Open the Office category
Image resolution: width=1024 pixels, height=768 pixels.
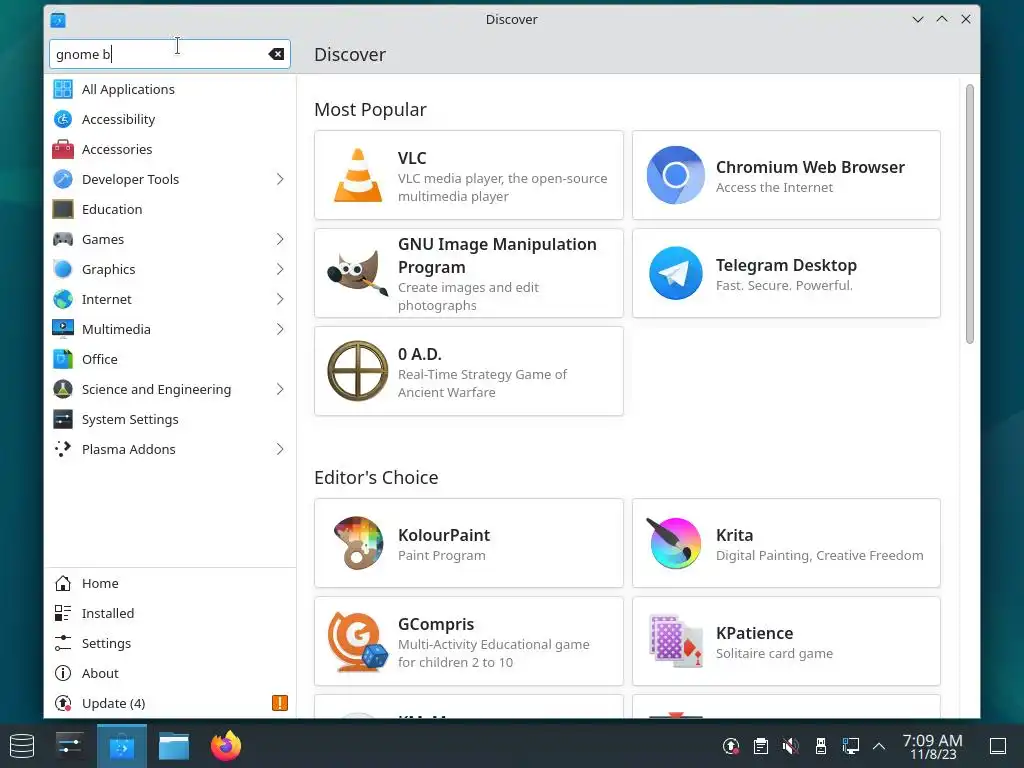pos(170,360)
